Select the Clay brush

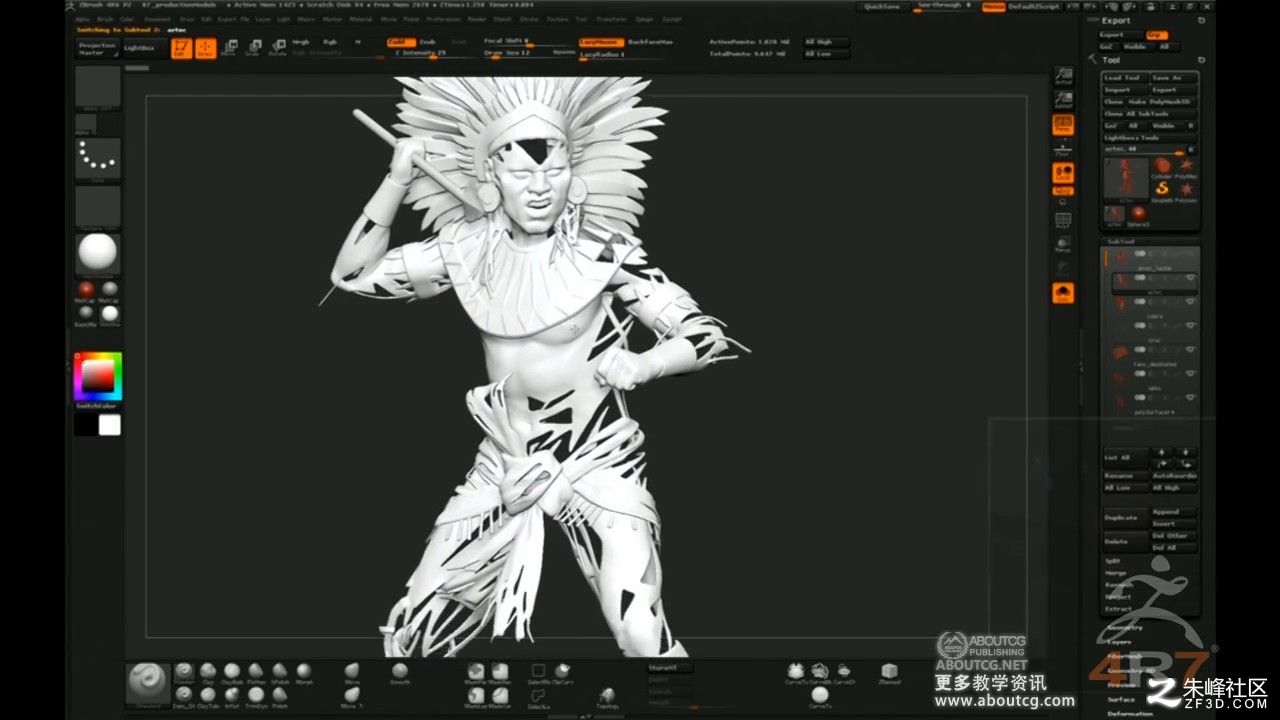pyautogui.click(x=208, y=672)
